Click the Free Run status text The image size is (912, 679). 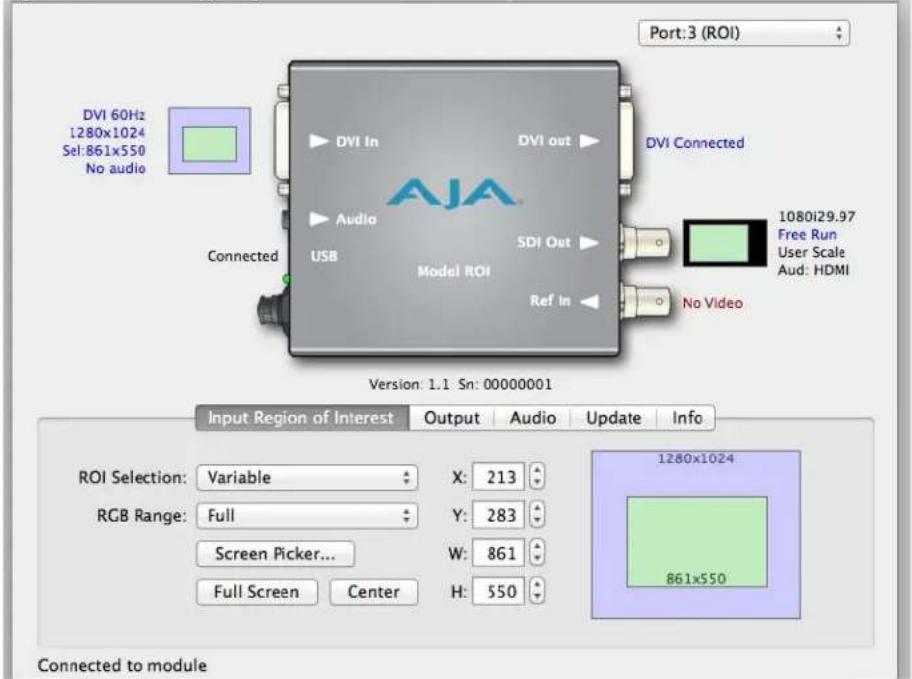pos(807,234)
